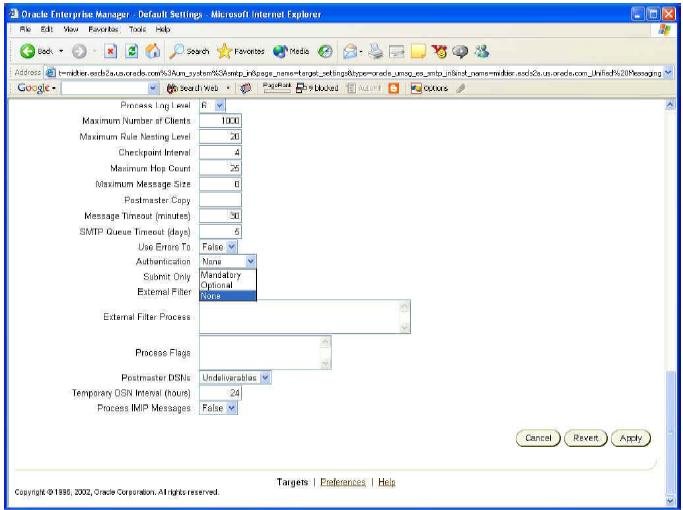This screenshot has height=510, width=683.
Task: Open the Favorites menu
Action: (x=103, y=29)
